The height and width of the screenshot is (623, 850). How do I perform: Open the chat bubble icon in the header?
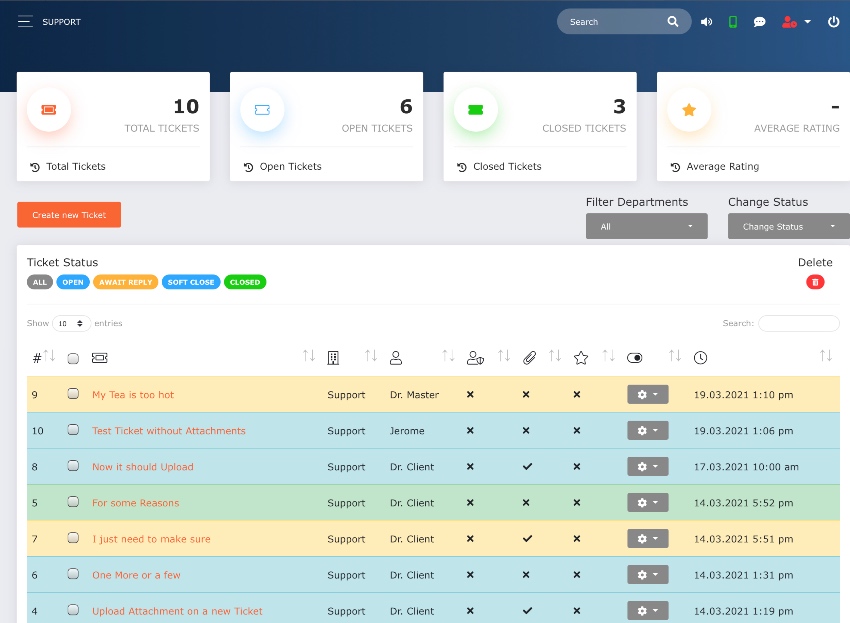tap(760, 21)
